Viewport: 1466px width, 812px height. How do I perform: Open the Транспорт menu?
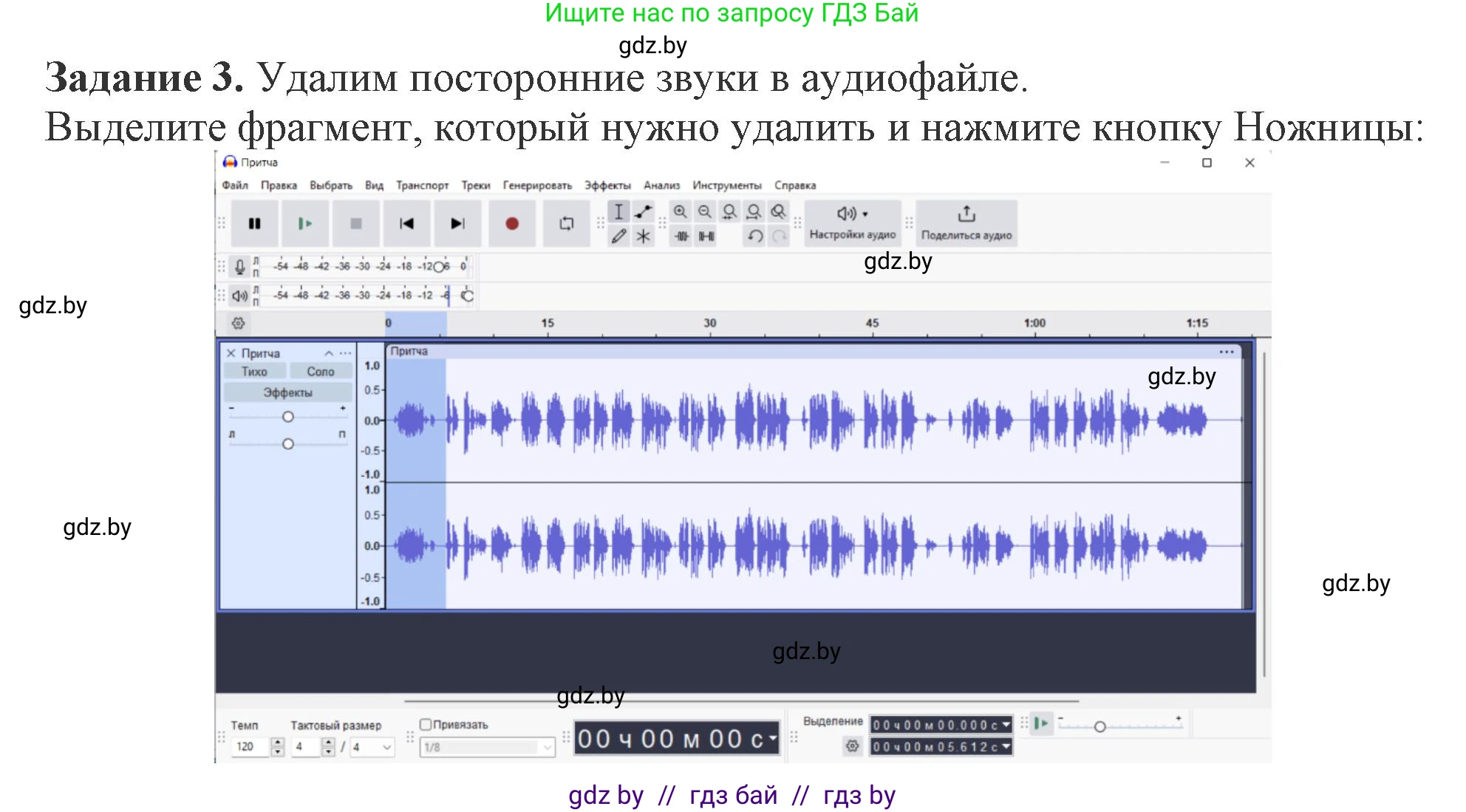click(x=423, y=185)
